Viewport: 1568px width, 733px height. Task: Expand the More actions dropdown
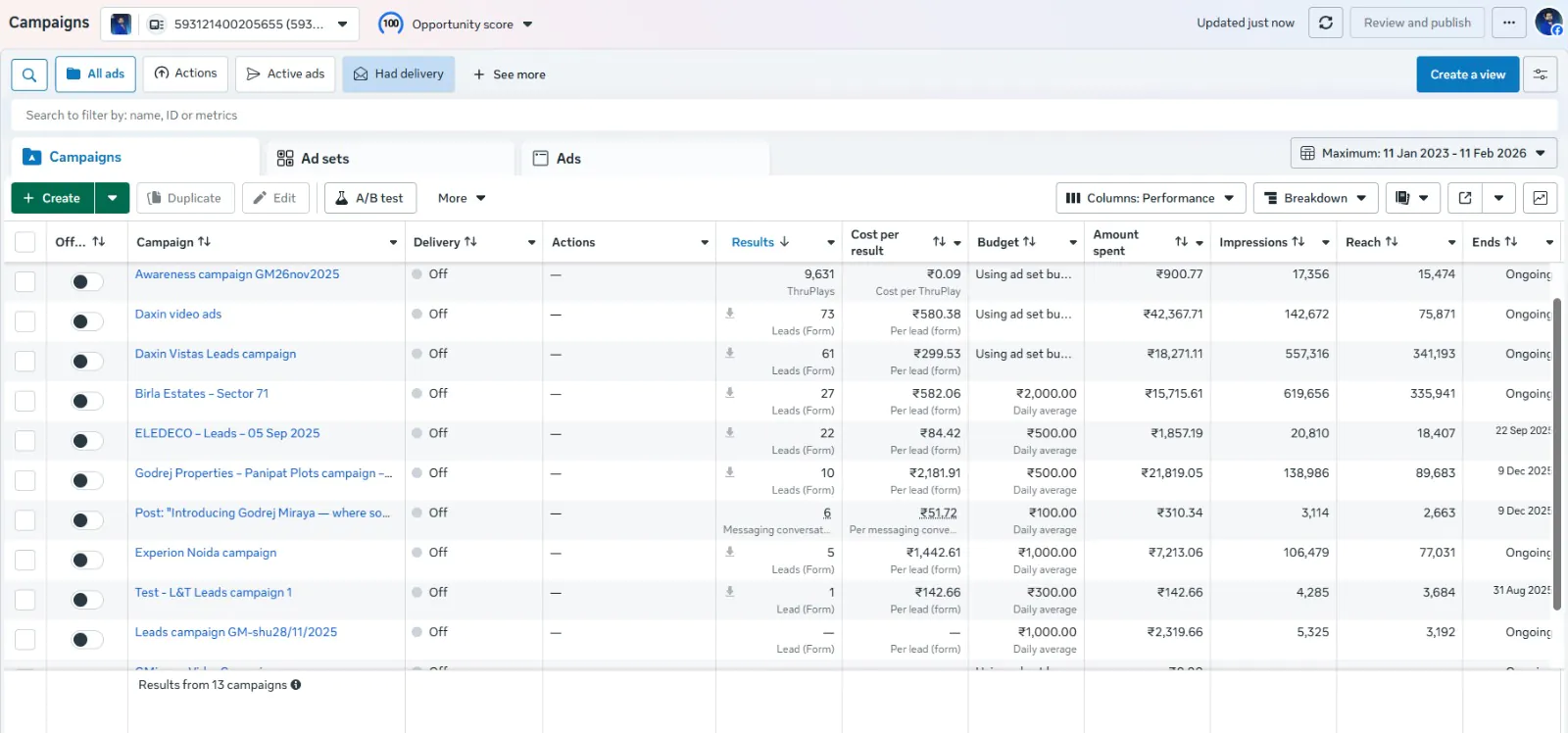(462, 198)
